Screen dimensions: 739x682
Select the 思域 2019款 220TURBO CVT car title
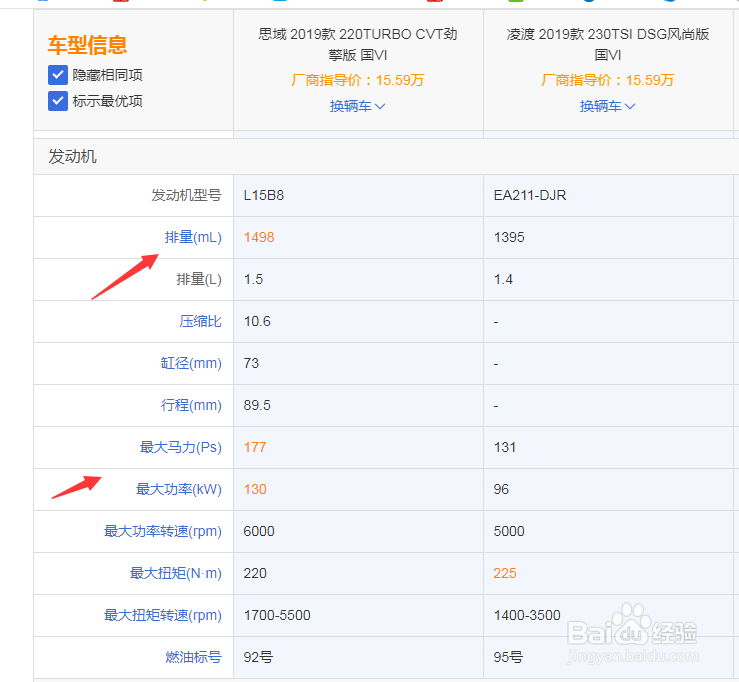[x=358, y=44]
